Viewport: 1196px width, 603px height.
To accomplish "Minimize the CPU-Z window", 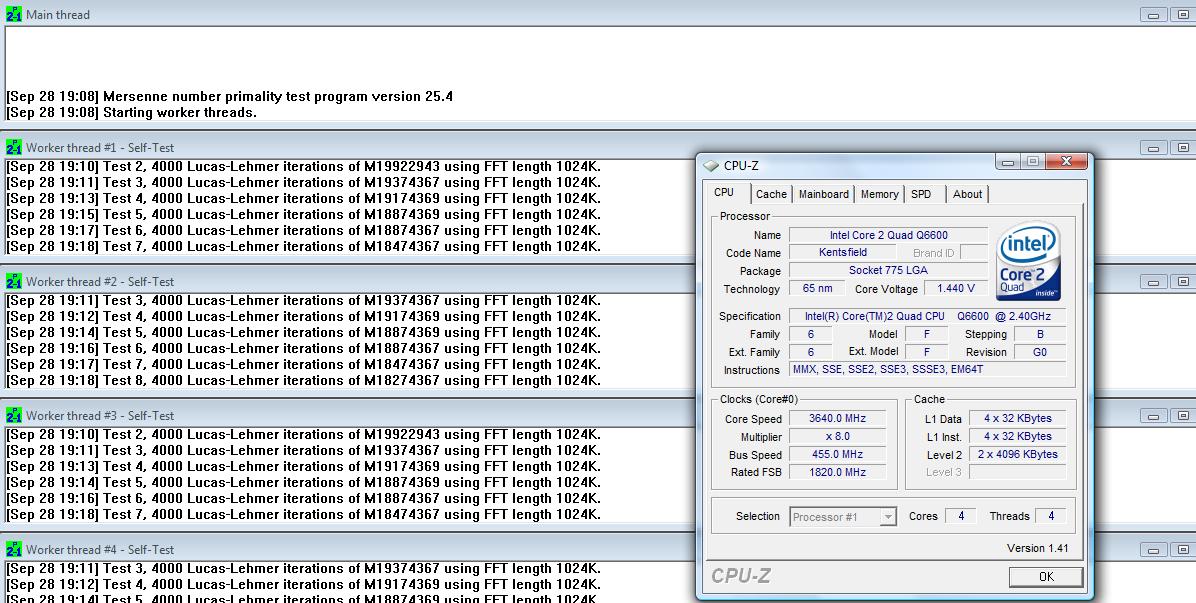I will [x=1008, y=162].
